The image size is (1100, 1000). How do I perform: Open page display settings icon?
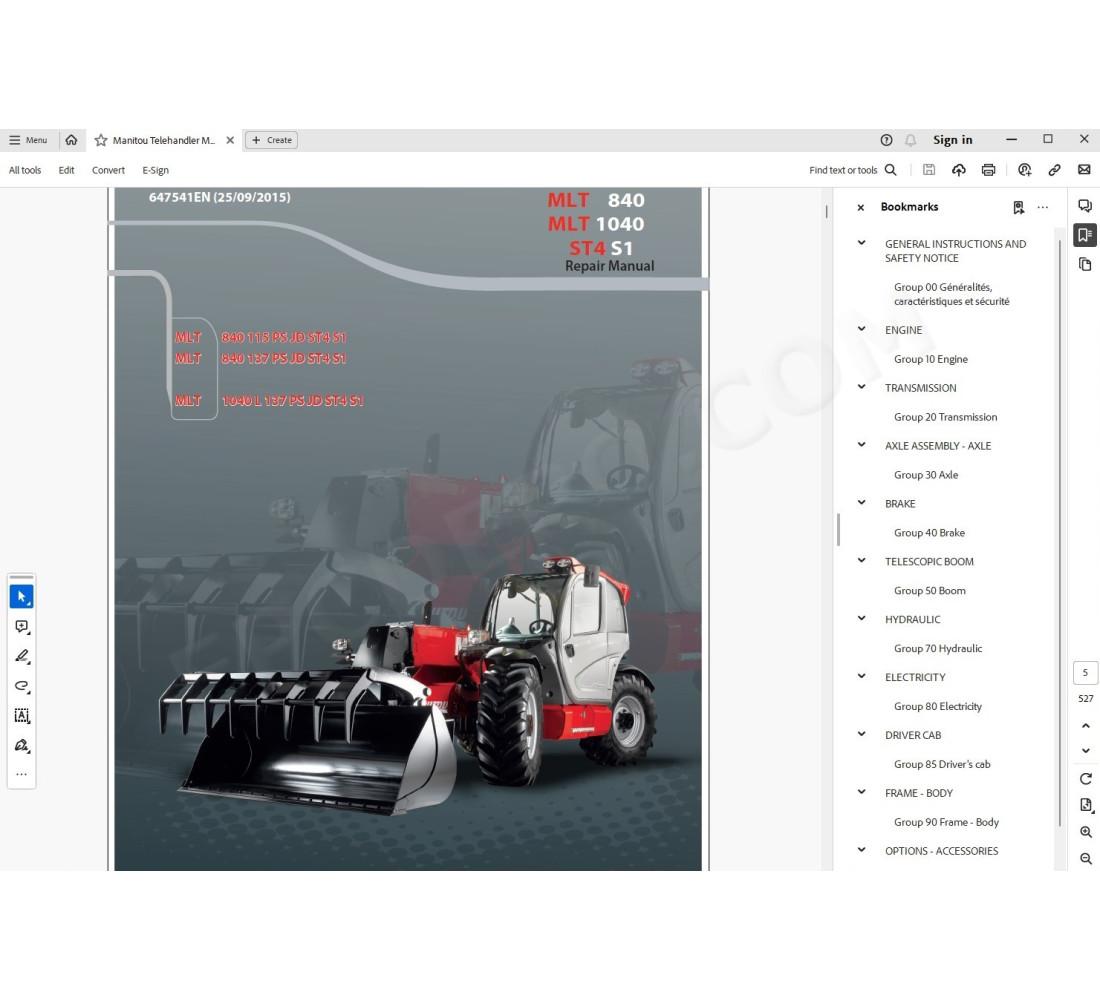(x=1085, y=805)
